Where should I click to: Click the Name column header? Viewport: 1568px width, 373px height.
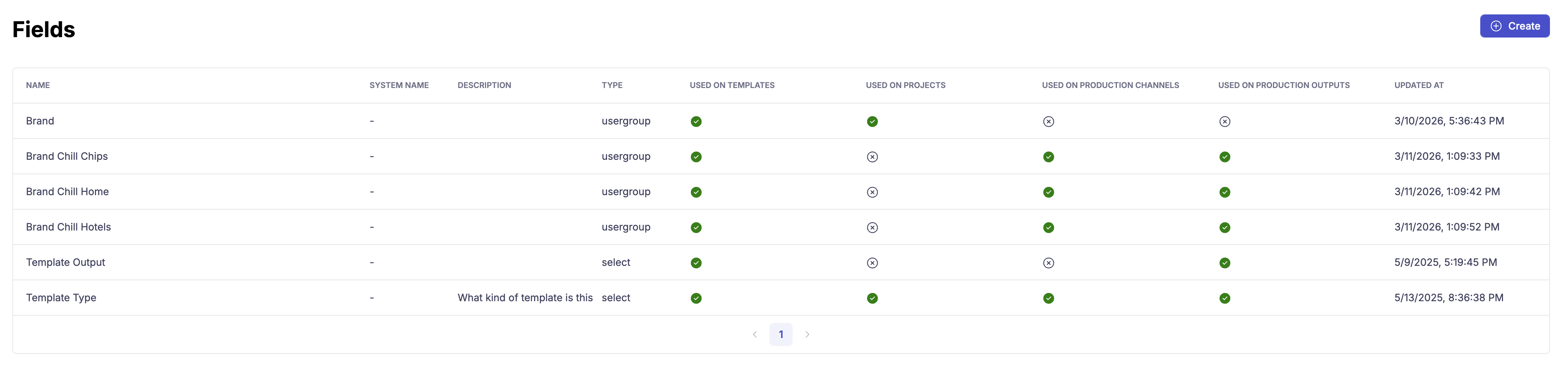[x=37, y=85]
